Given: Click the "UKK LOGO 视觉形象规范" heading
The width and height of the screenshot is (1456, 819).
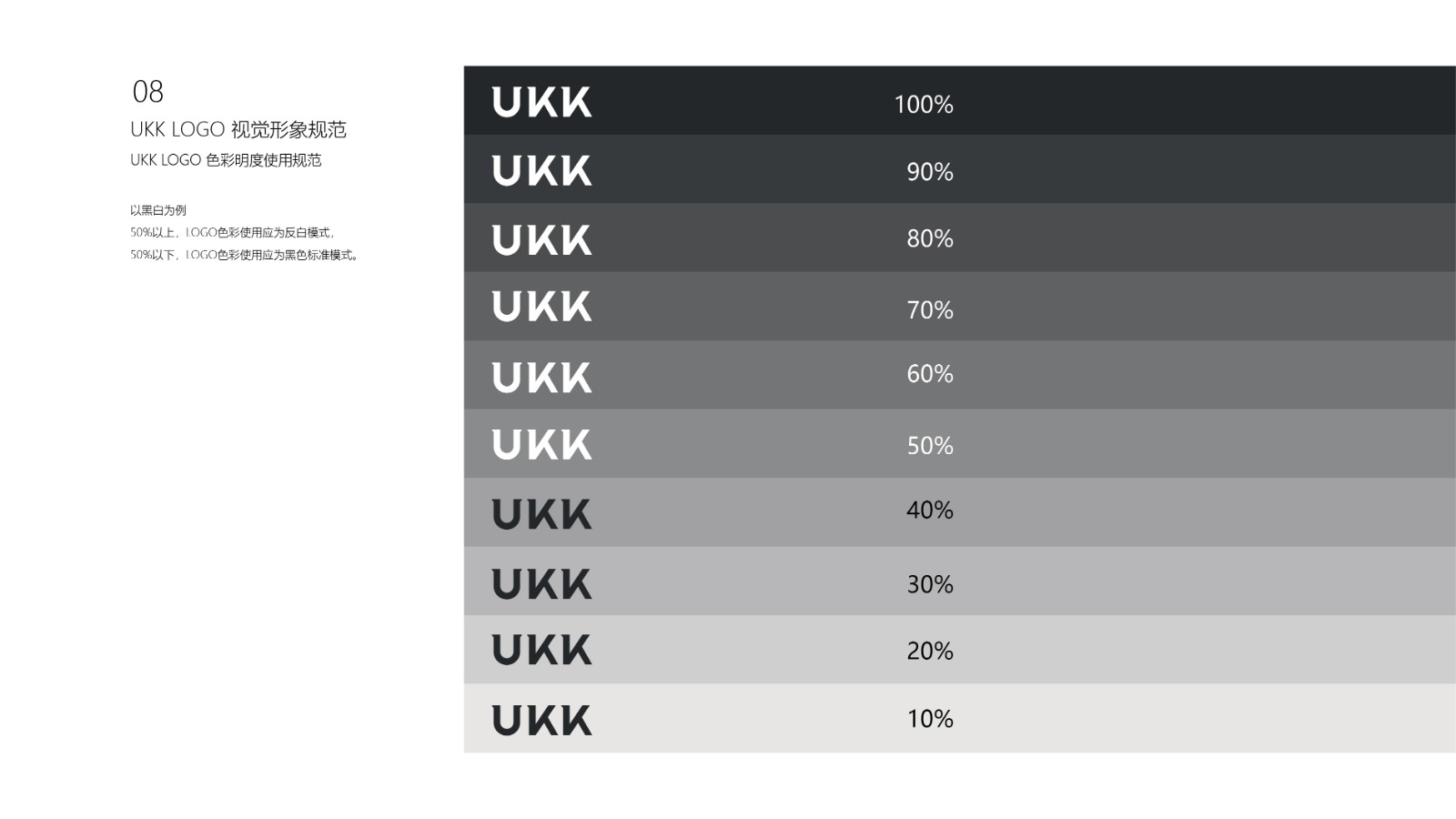Looking at the screenshot, I should (x=238, y=129).
